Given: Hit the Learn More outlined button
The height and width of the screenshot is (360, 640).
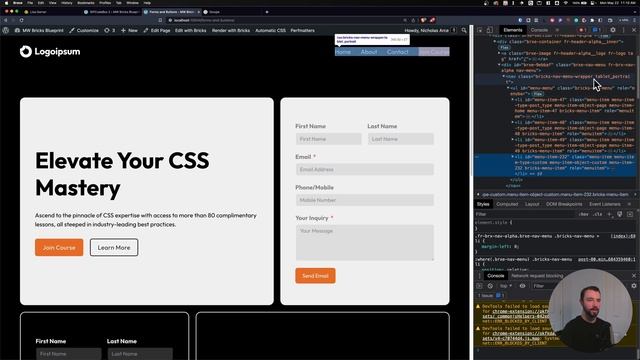Looking at the screenshot, I should [x=114, y=247].
